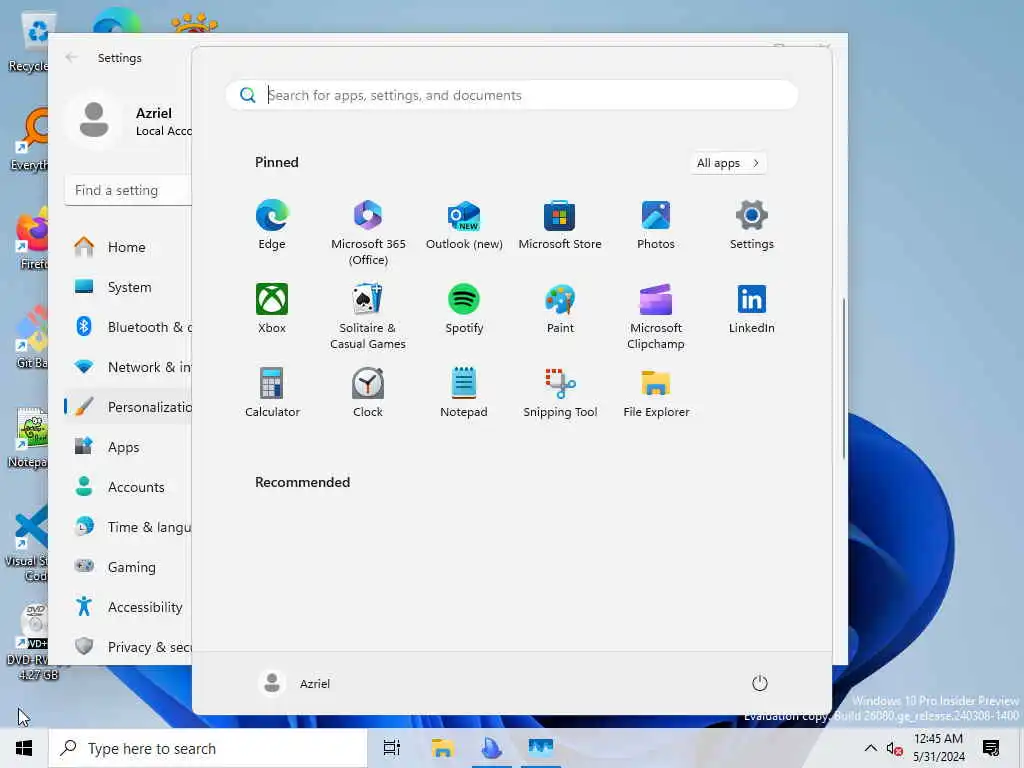1024x768 pixels.
Task: Open LinkedIn app
Action: coord(752,309)
